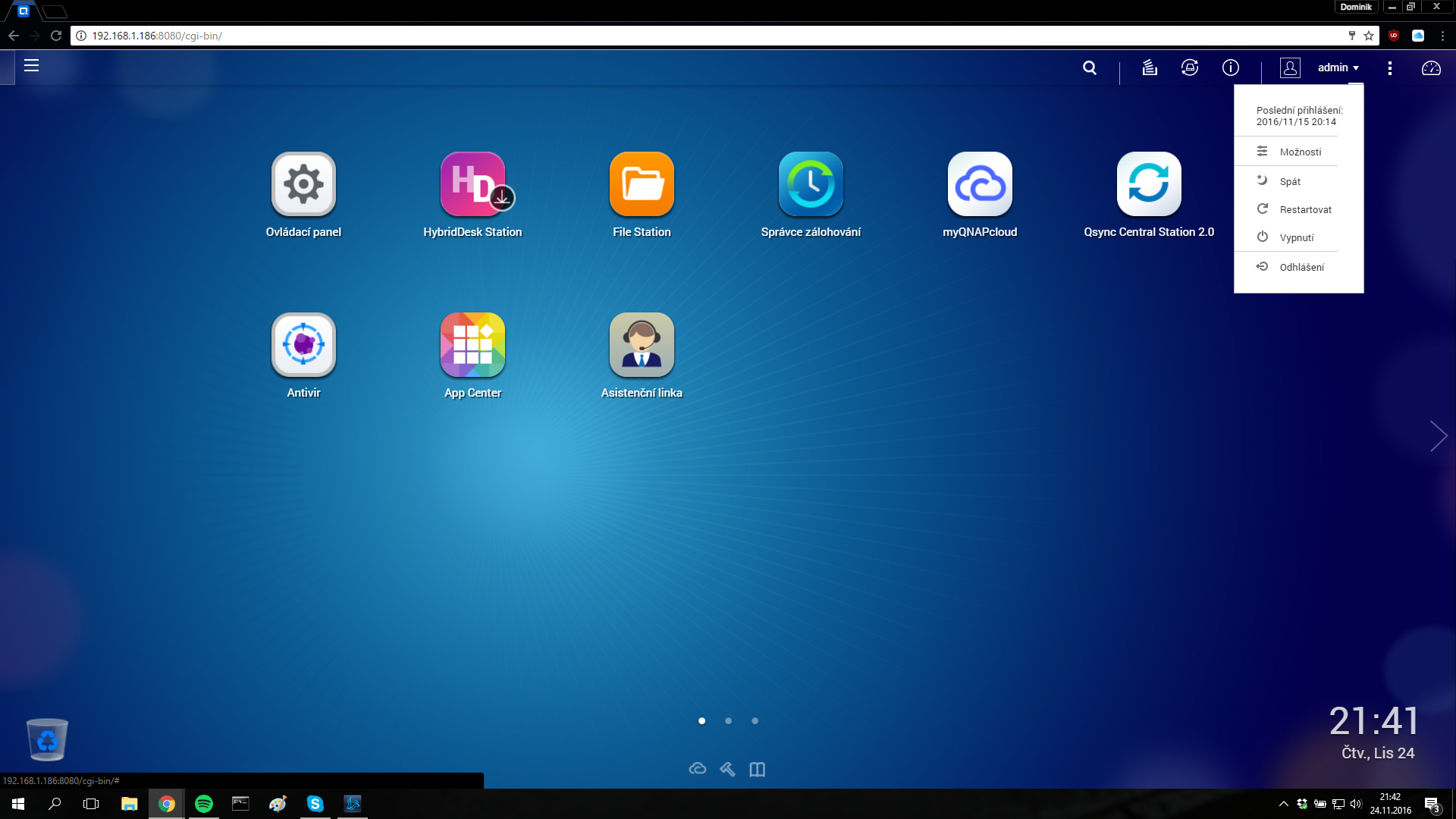Open App Center
Viewport: 1456px width, 819px height.
[x=472, y=345]
